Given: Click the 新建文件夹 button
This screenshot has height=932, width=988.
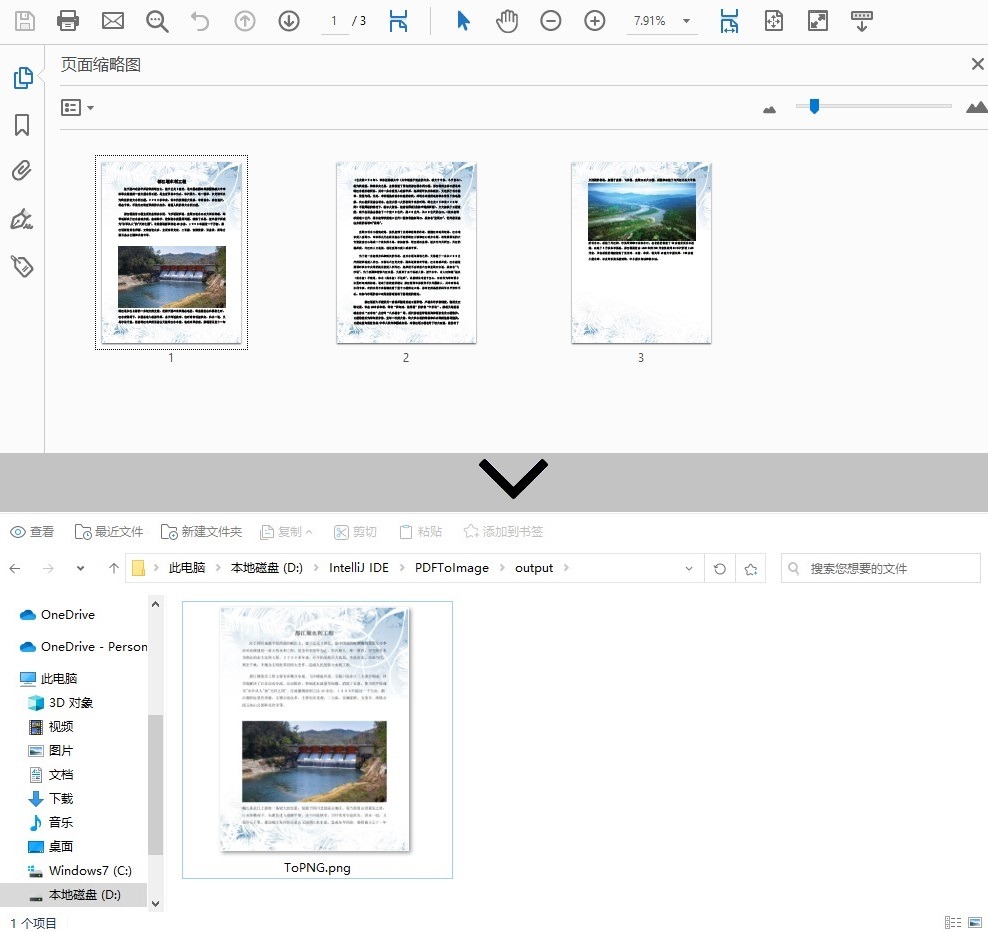Looking at the screenshot, I should point(202,532).
